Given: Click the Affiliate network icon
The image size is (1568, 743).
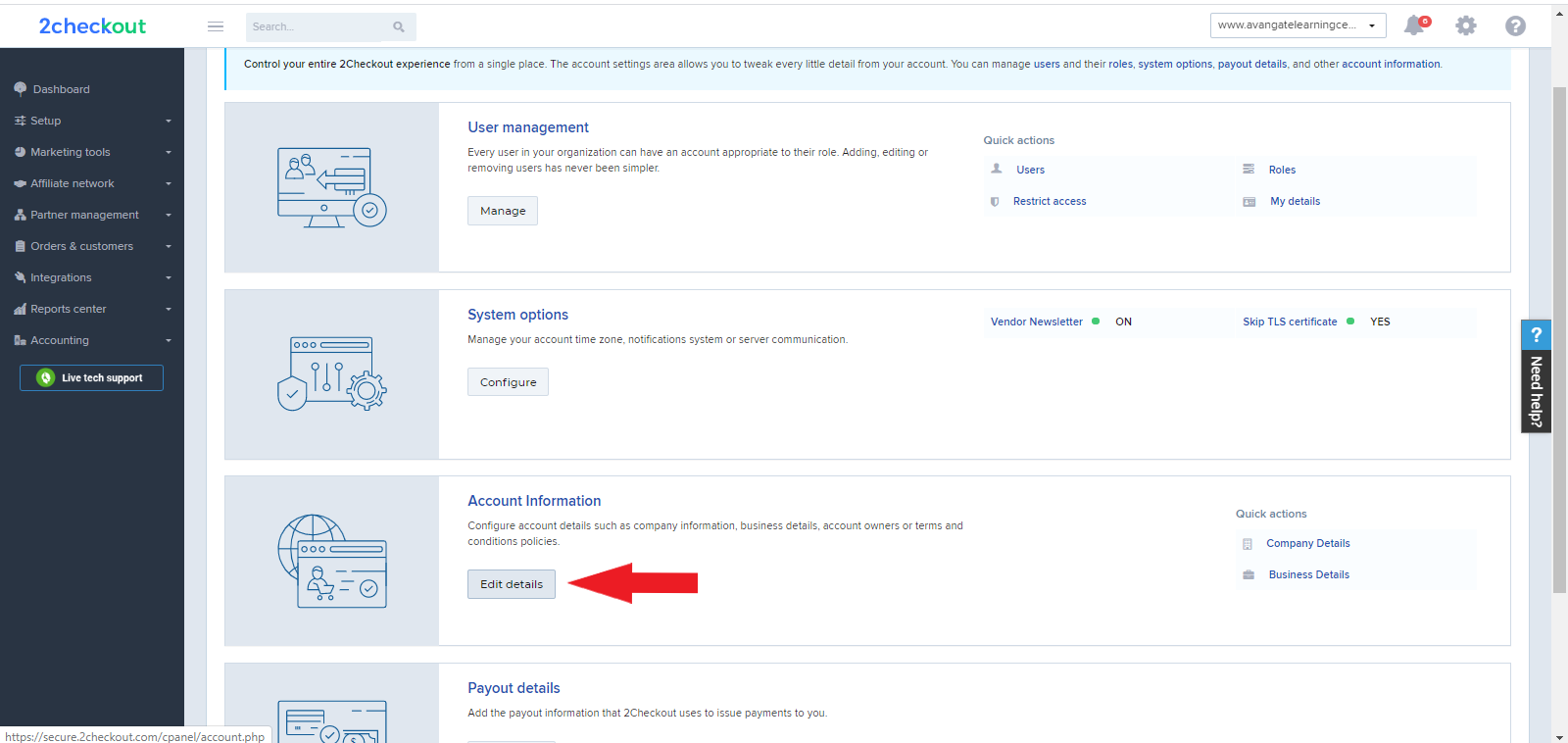Looking at the screenshot, I should (x=21, y=183).
